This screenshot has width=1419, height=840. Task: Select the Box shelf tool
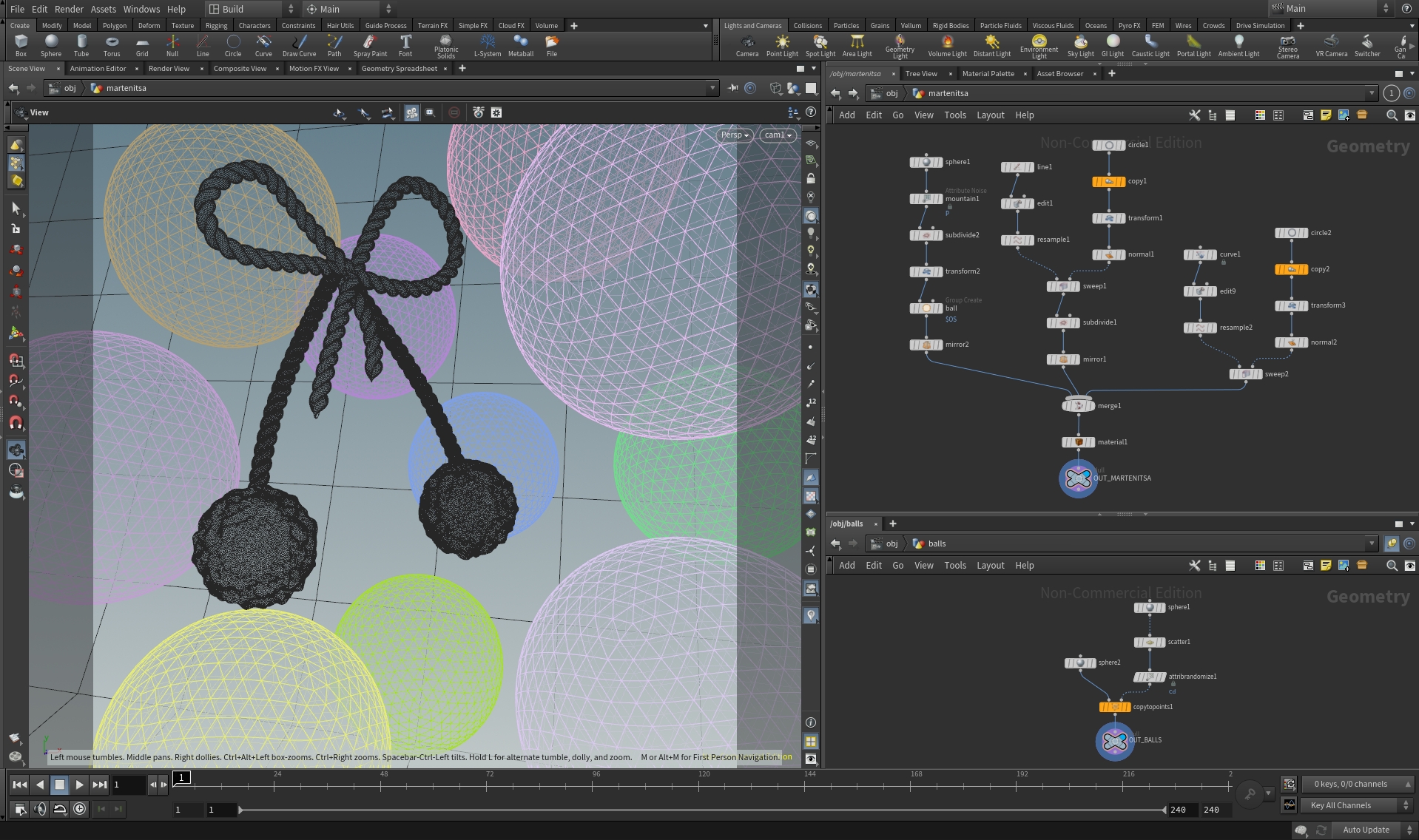coord(21,46)
